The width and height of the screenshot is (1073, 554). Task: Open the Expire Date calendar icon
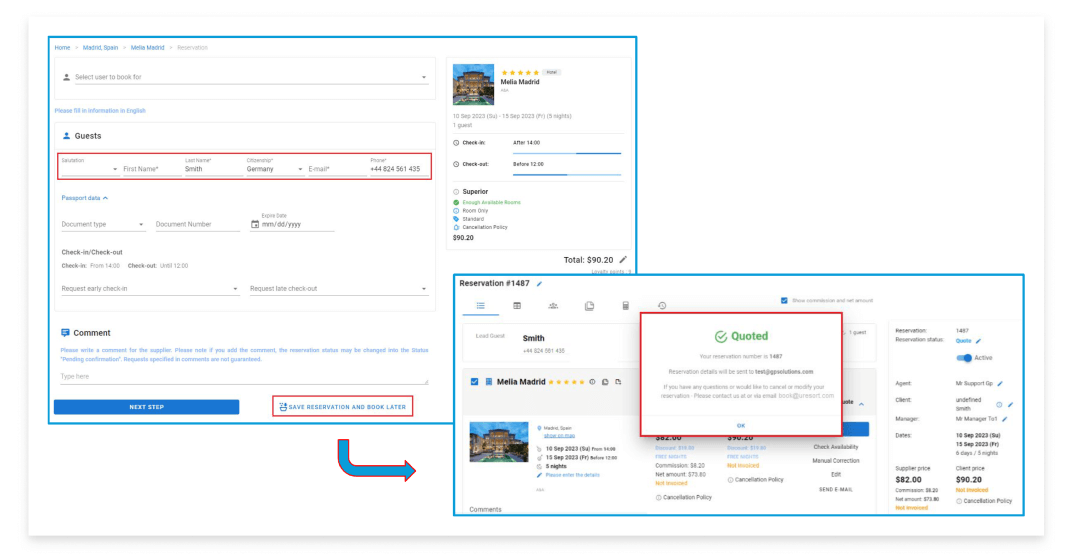(x=255, y=224)
